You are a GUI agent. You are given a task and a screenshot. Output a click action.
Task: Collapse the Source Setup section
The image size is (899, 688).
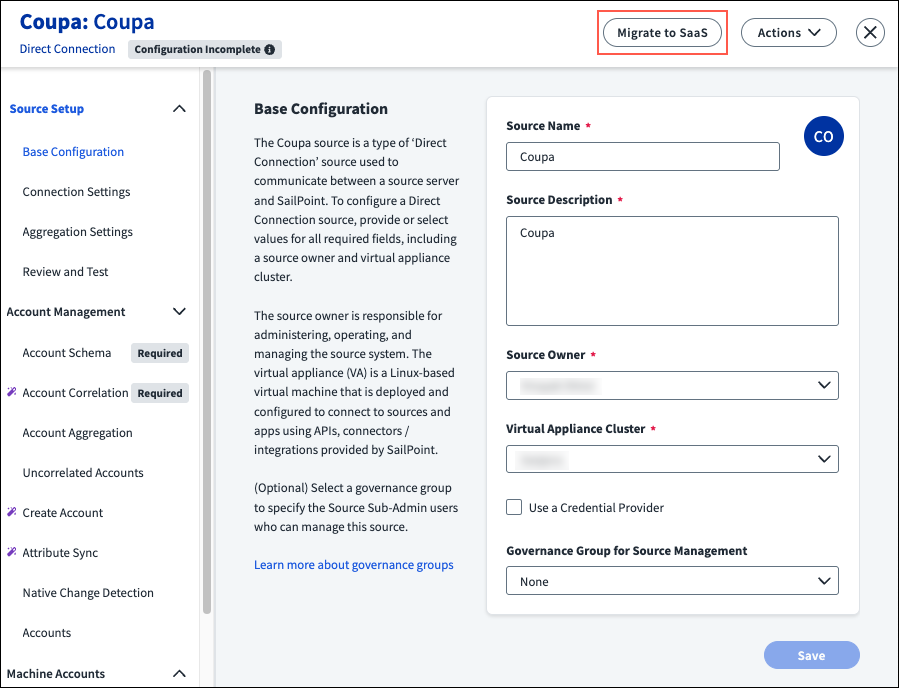179,109
